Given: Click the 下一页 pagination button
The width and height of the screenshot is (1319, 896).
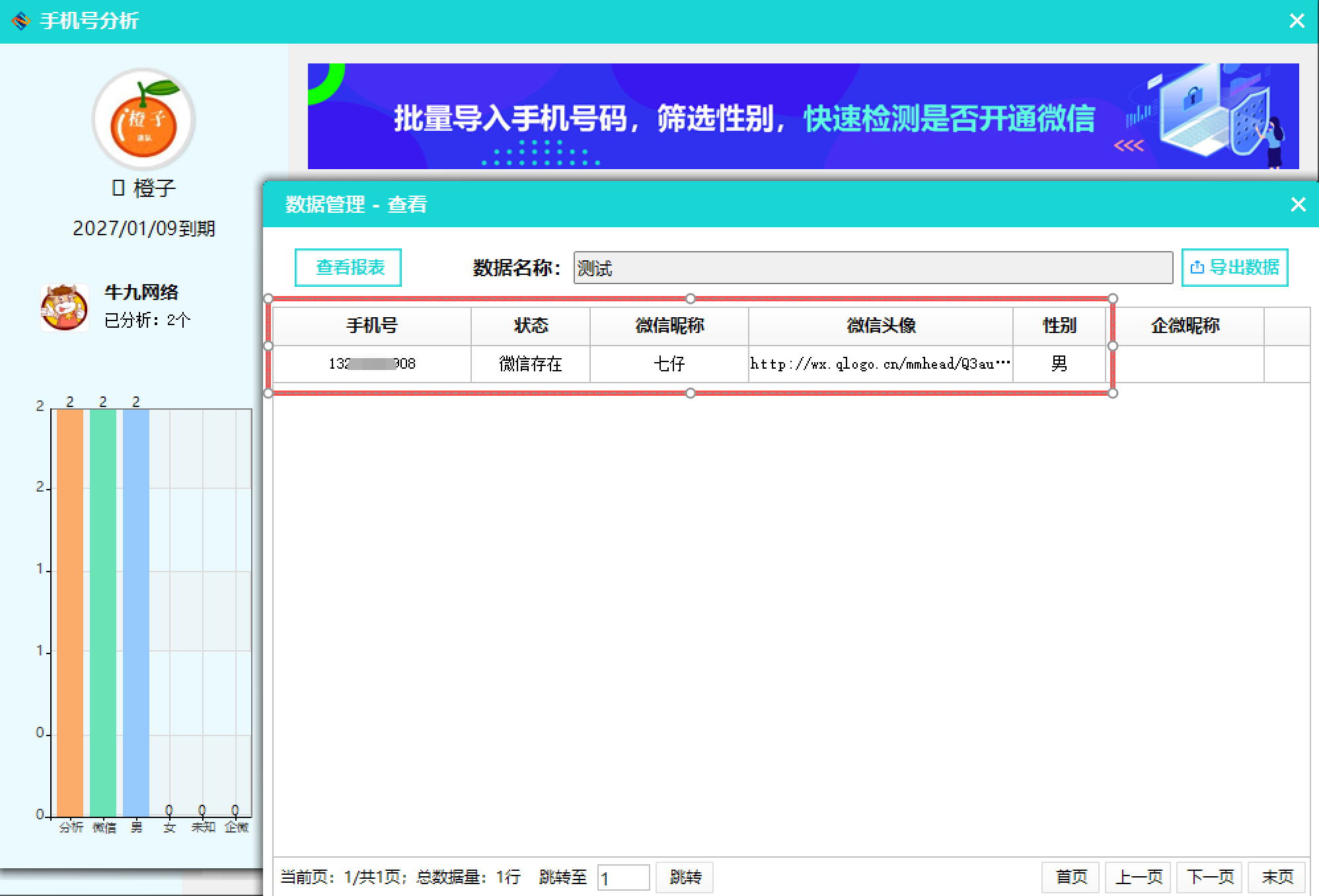Looking at the screenshot, I should click(1209, 877).
